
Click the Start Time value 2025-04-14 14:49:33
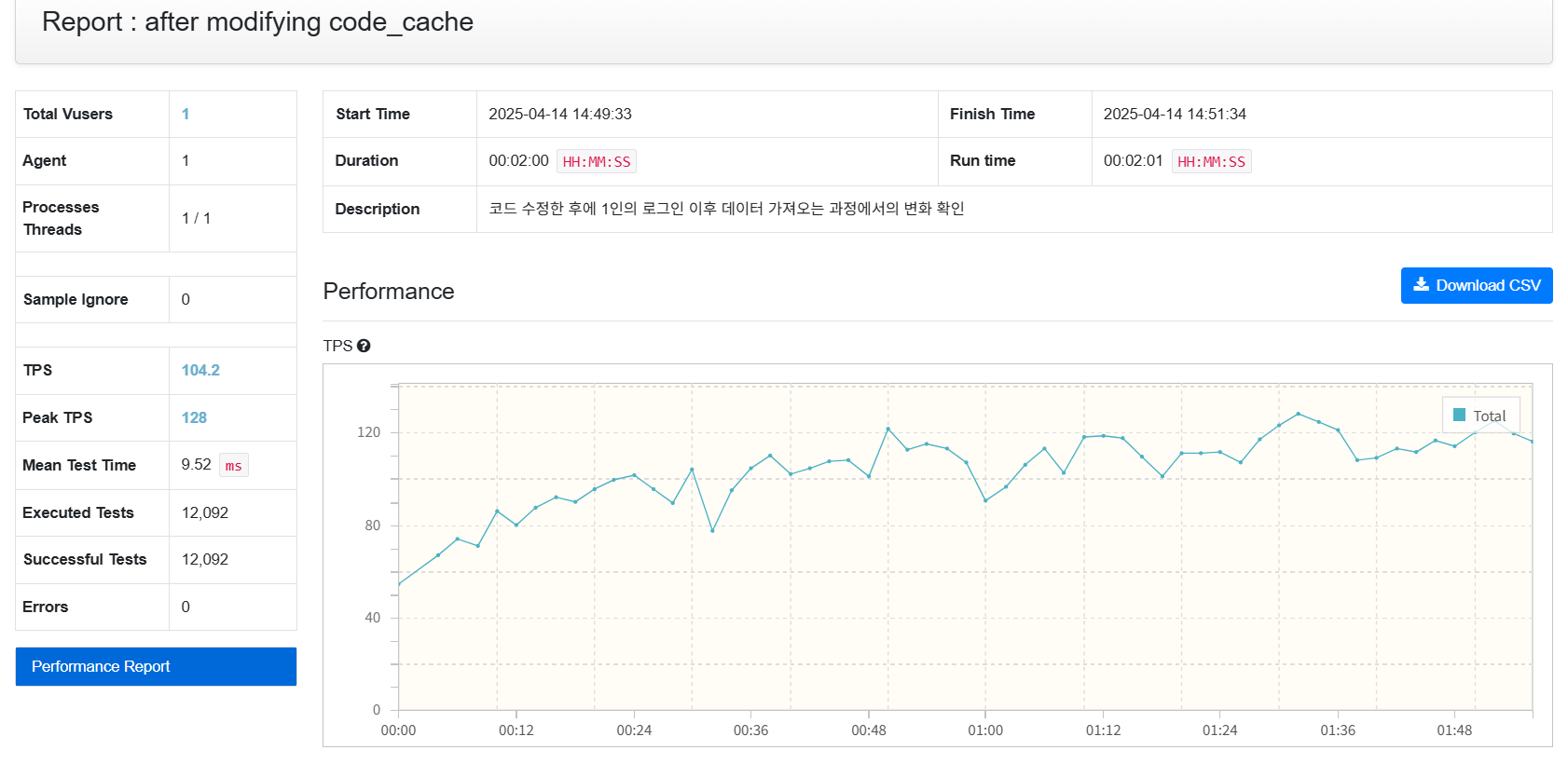pyautogui.click(x=560, y=114)
